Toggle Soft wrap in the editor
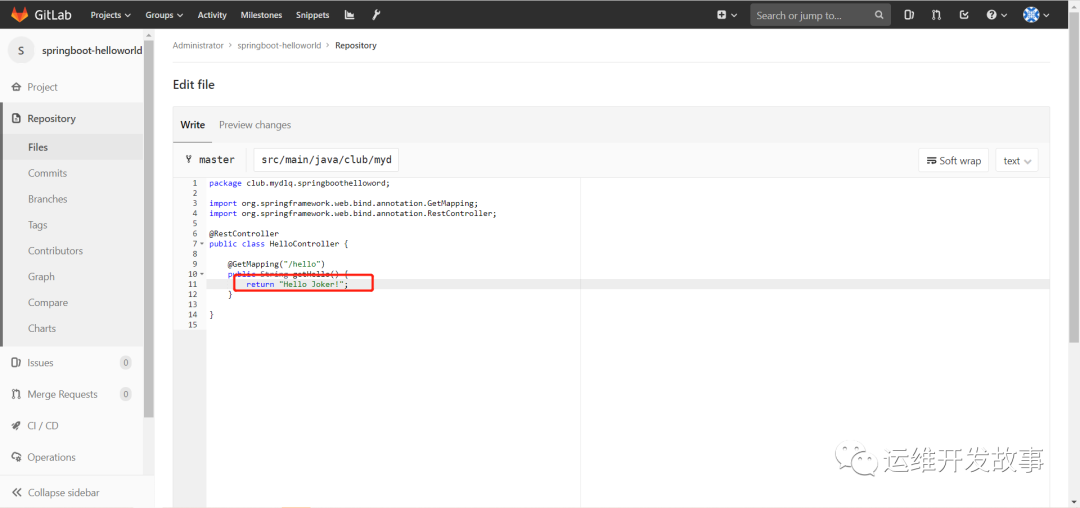1080x508 pixels. [954, 160]
